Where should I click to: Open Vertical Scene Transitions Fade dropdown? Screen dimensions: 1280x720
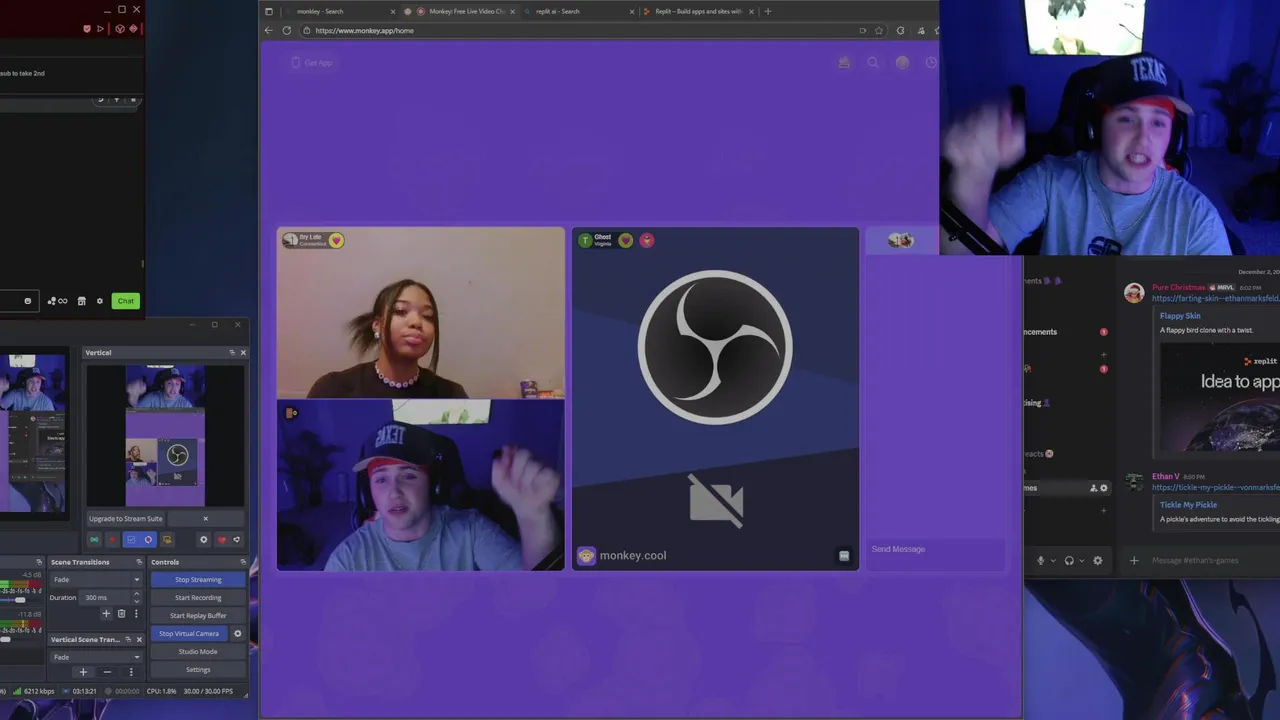tap(96, 657)
